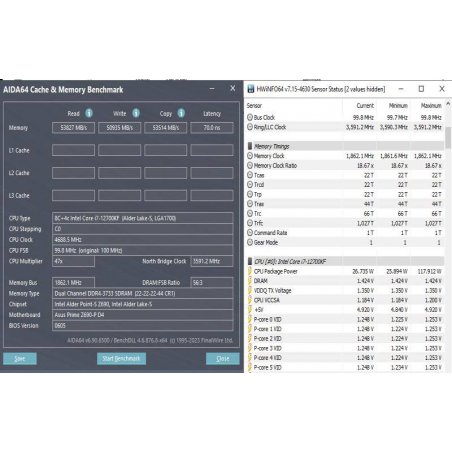Click the Memory Timings section icon
Viewport: 452px width, 452px height.
(x=250, y=146)
